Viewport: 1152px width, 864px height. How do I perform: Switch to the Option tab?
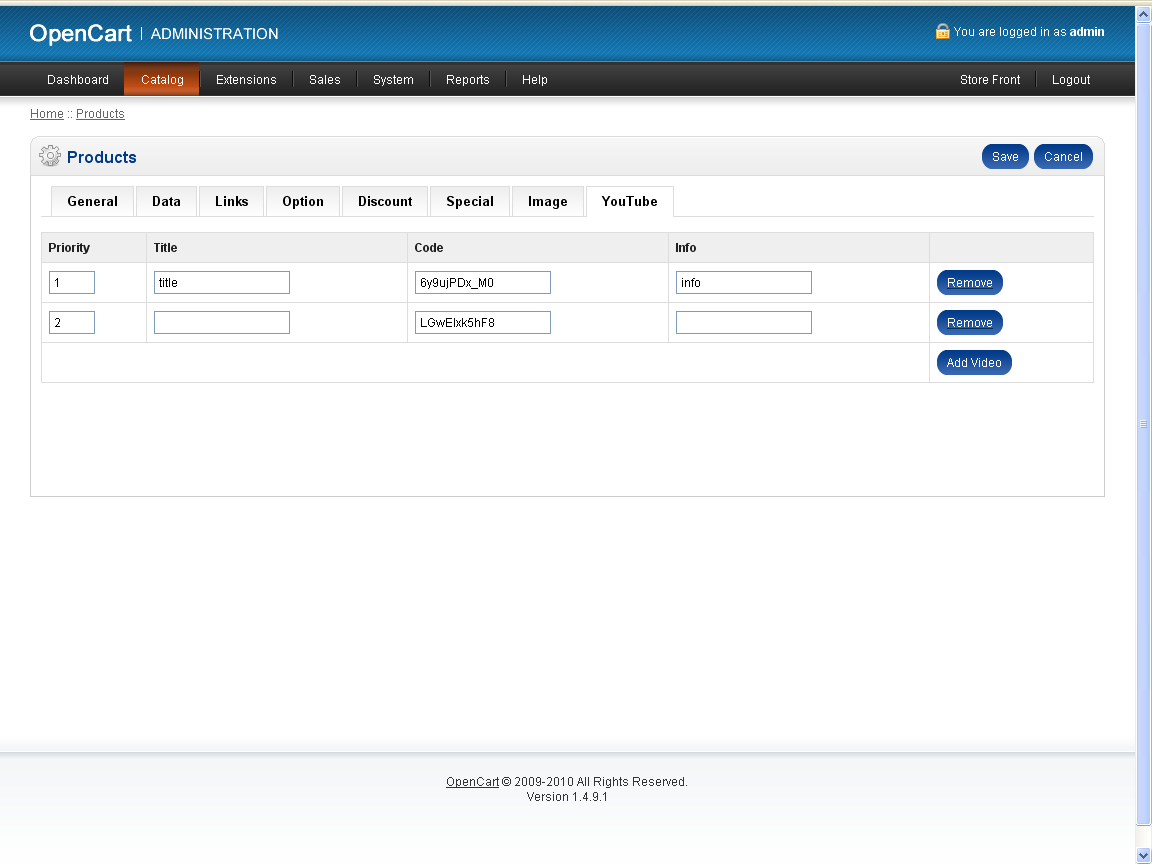(x=303, y=201)
